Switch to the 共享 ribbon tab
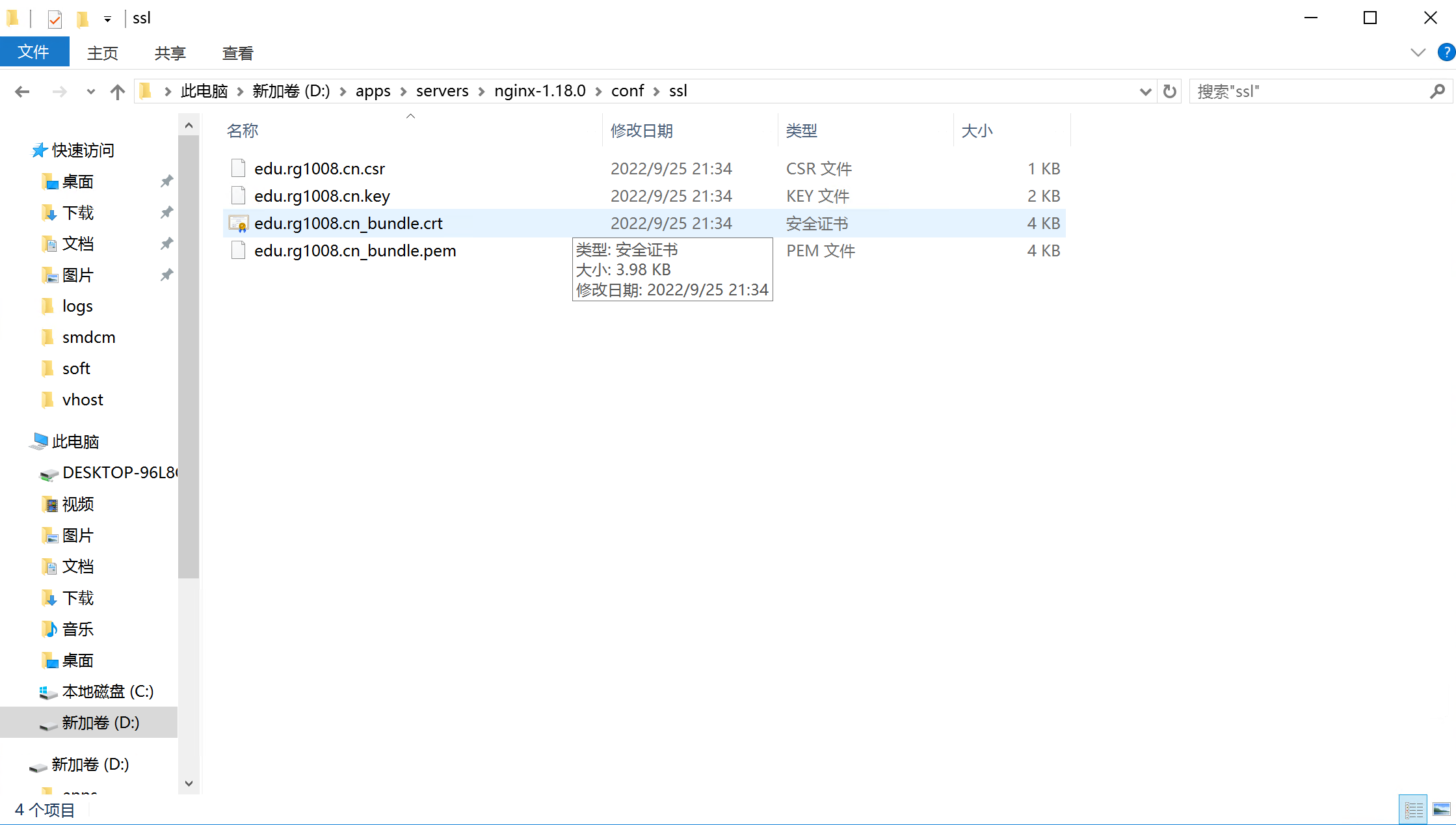Viewport: 1456px width, 825px height. point(170,53)
